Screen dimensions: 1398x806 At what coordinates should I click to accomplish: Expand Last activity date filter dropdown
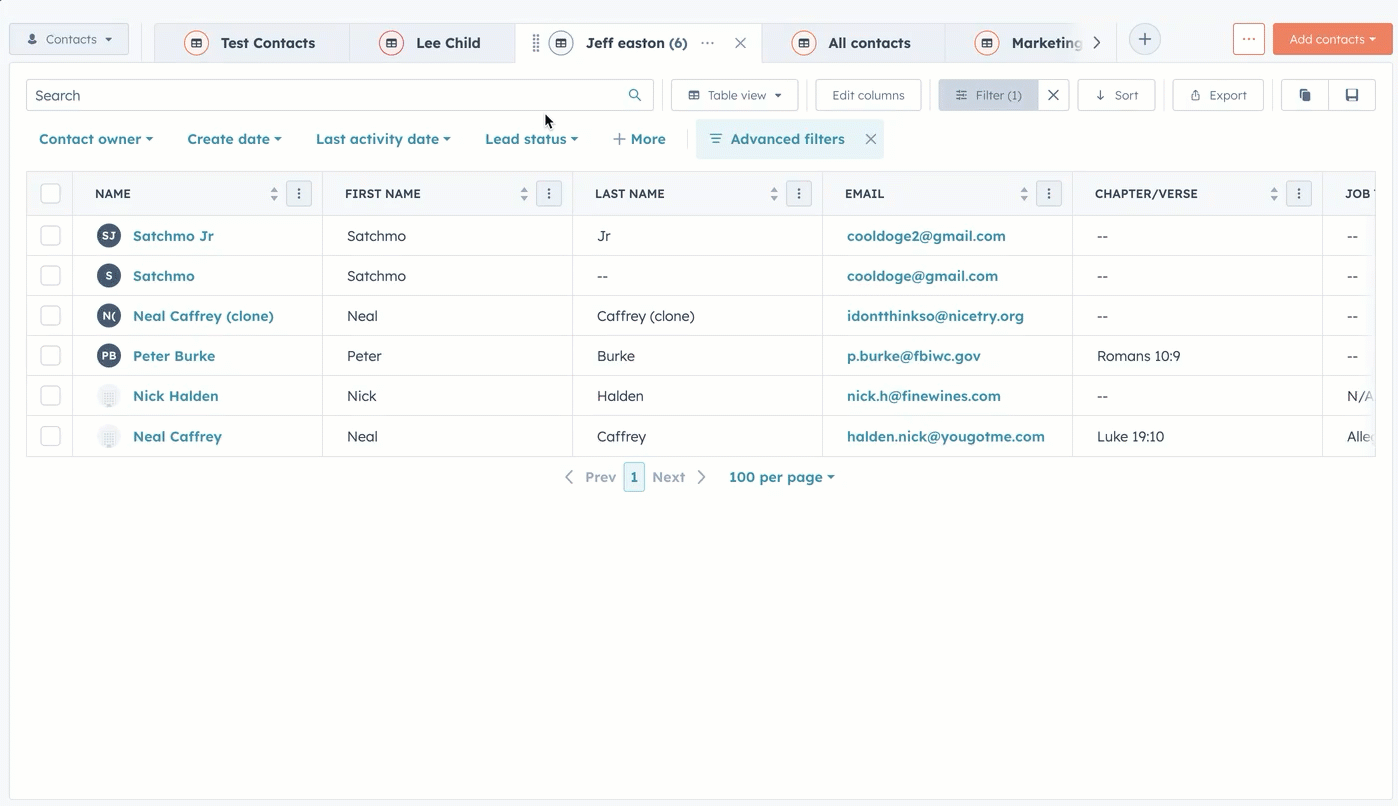coord(383,139)
